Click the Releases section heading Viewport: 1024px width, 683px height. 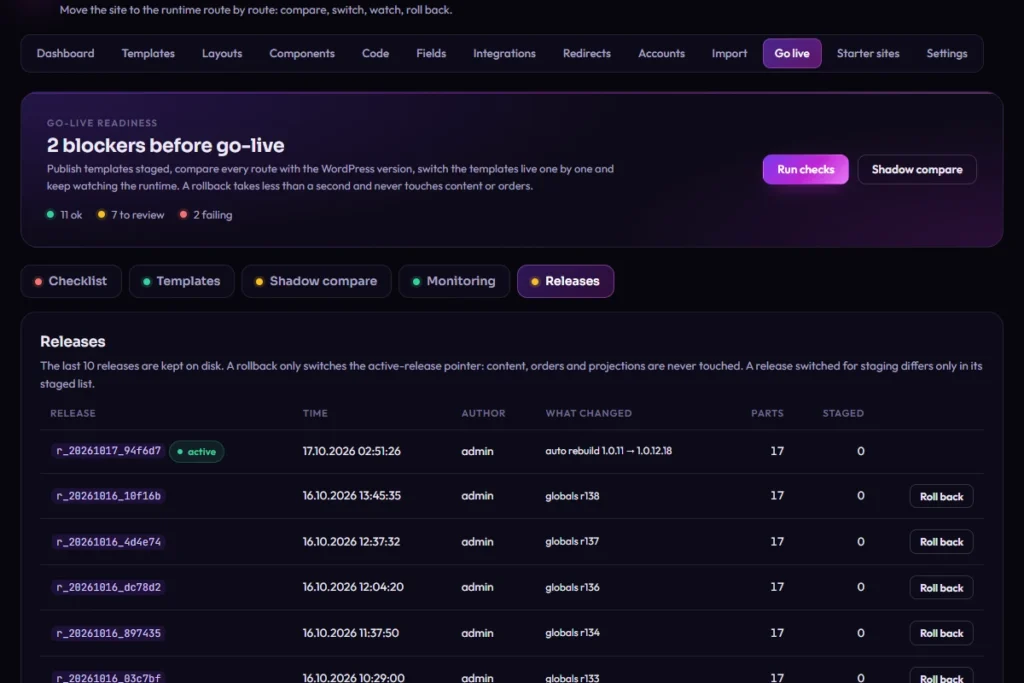point(72,342)
